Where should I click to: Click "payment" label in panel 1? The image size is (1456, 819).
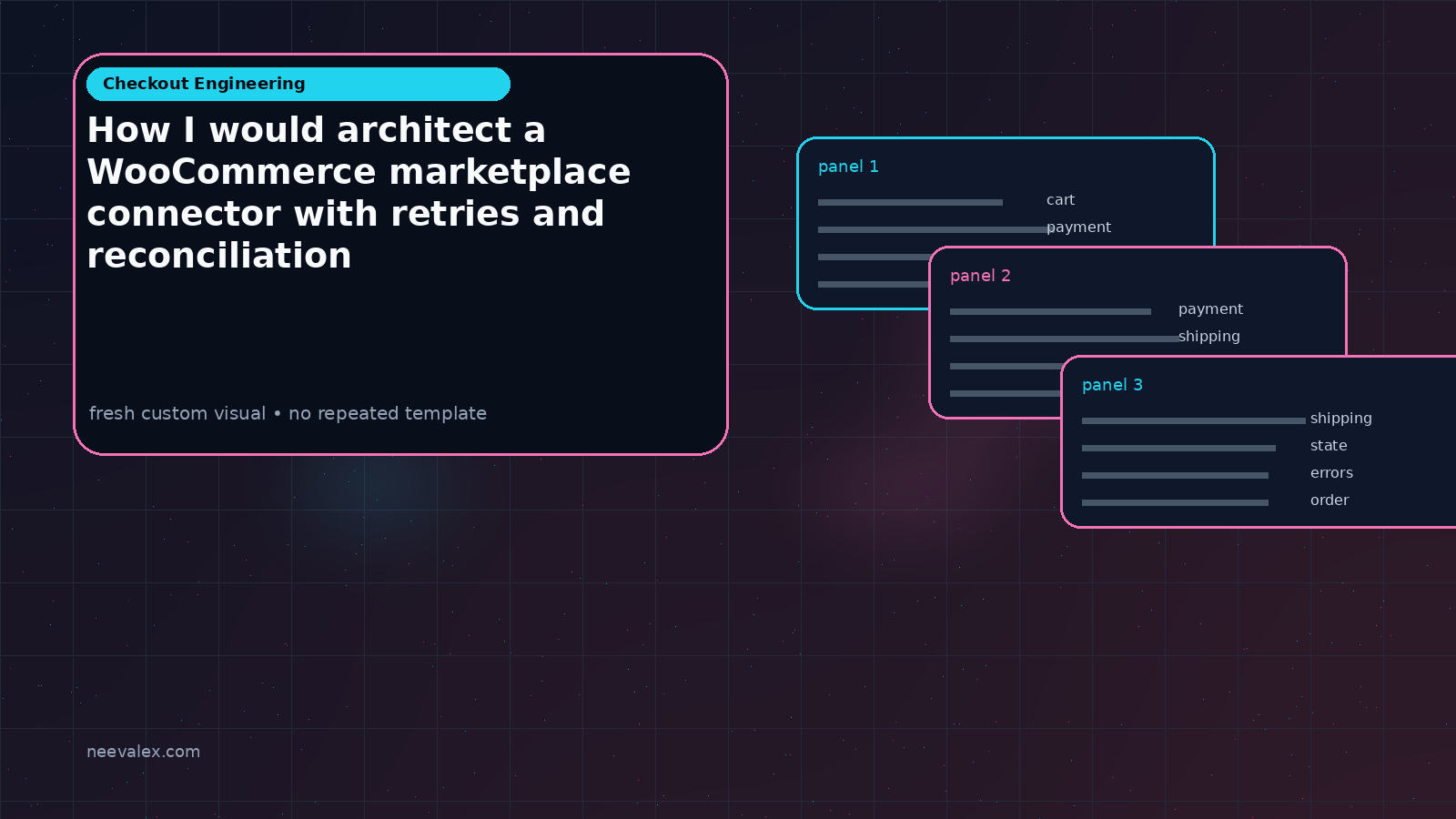[1078, 227]
